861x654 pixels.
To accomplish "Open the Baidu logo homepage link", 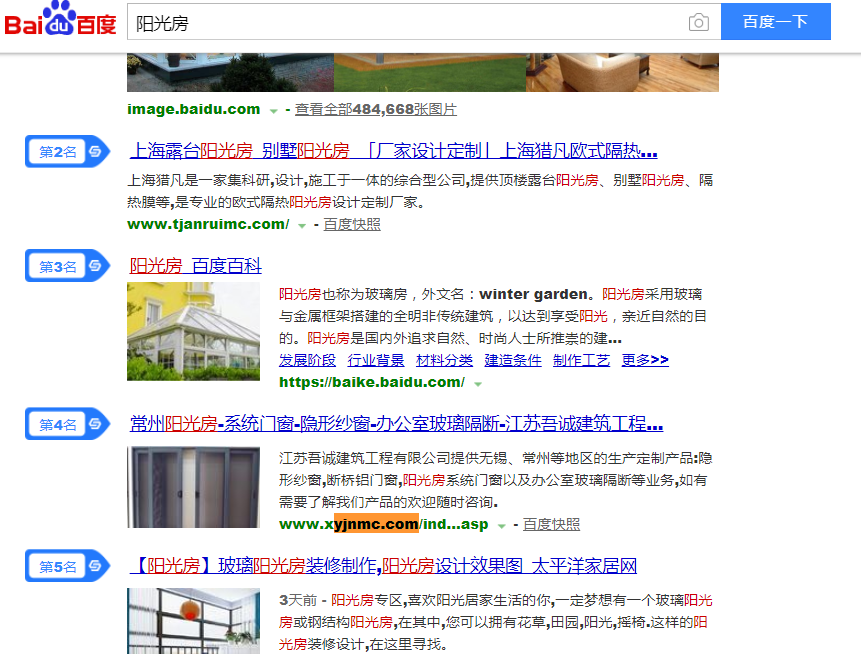I will pyautogui.click(x=60, y=19).
